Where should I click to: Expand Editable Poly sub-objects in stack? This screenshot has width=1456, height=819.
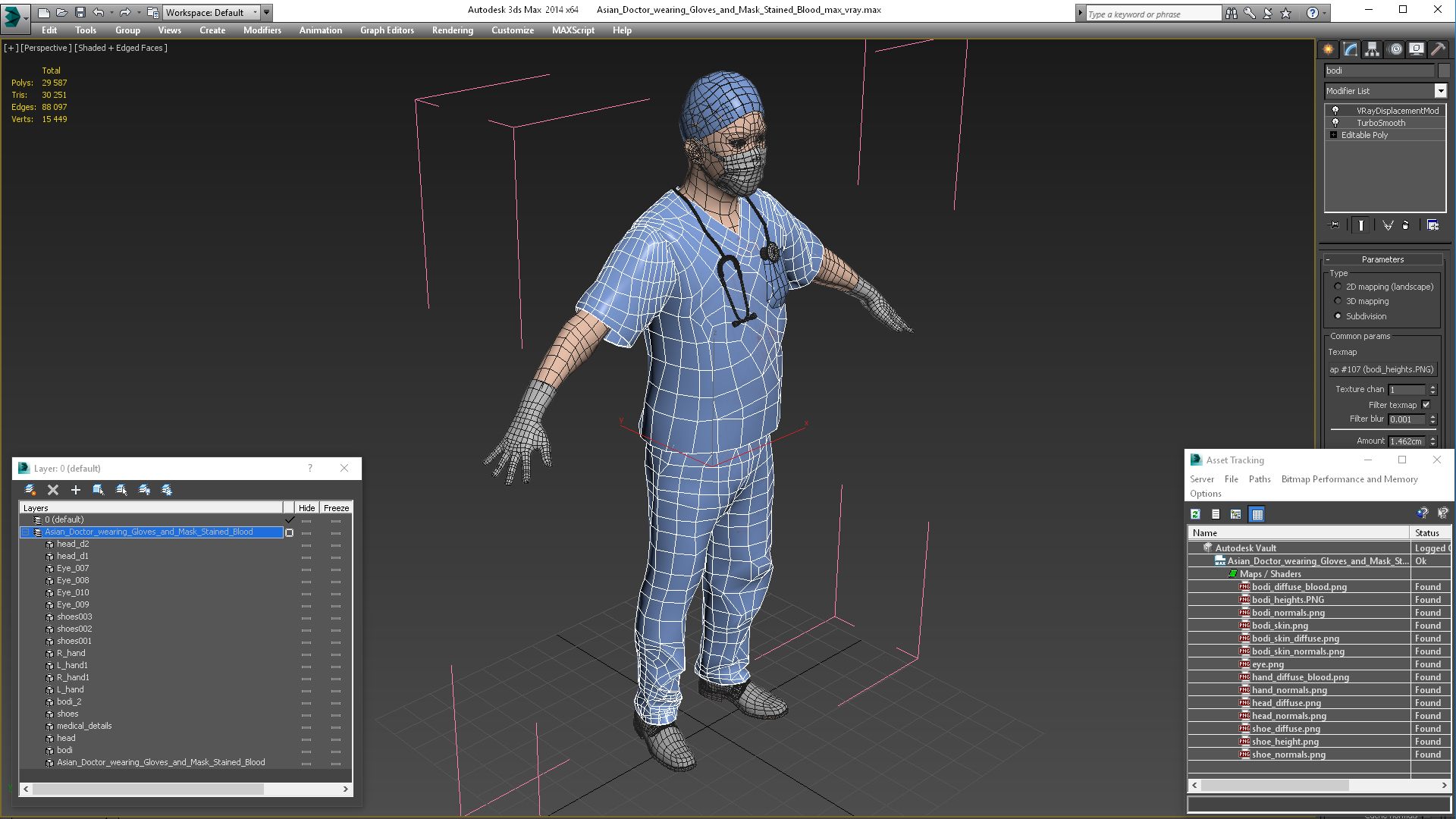point(1333,135)
